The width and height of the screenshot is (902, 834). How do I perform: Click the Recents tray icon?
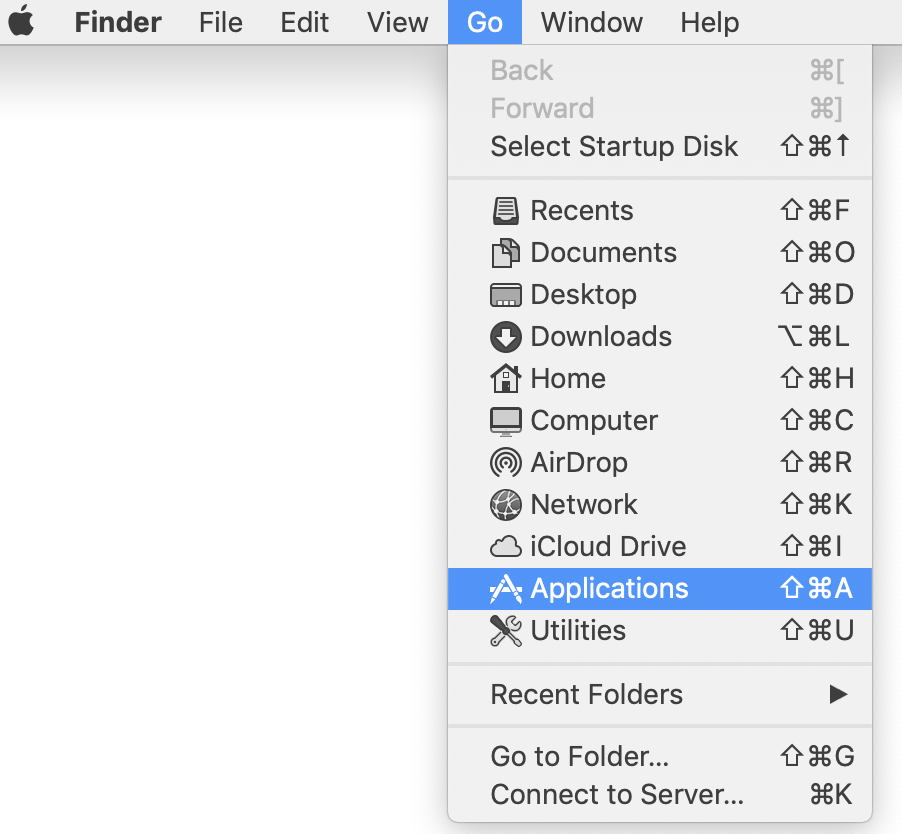click(506, 211)
